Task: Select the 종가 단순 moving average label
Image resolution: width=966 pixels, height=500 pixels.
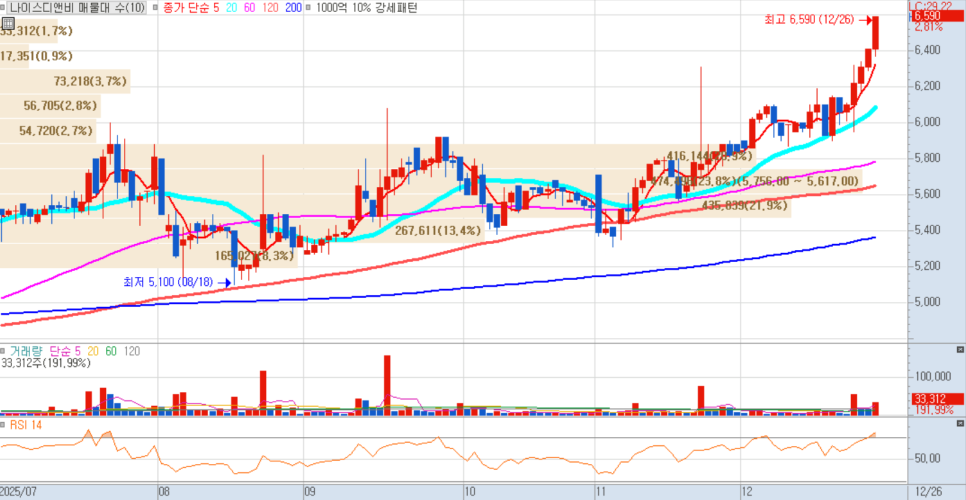Action: pos(184,8)
